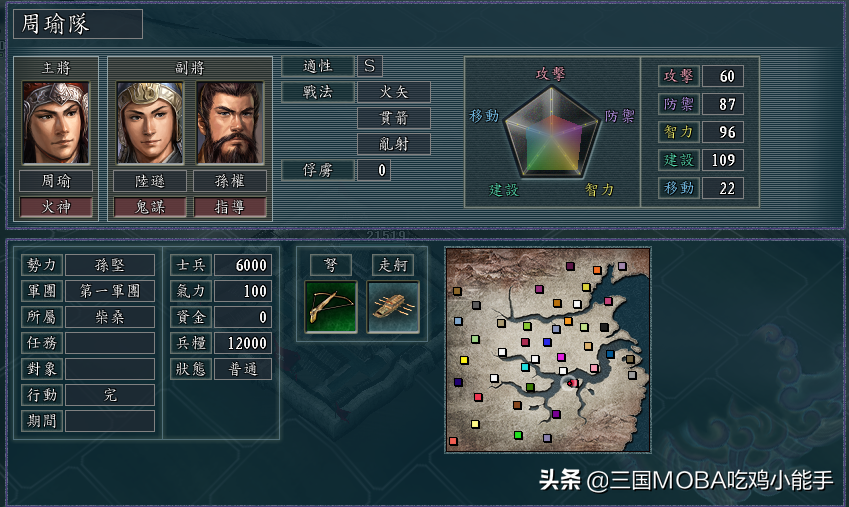Image resolution: width=849 pixels, height=507 pixels.
Task: Click the 周瑜 name plate
Action: coord(56,181)
